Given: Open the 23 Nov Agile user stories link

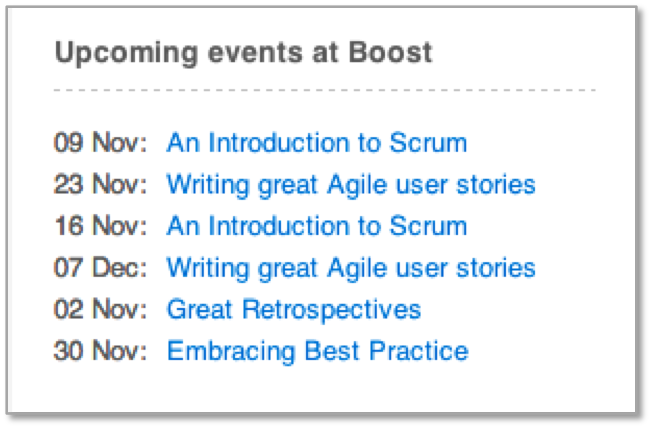Looking at the screenshot, I should [351, 185].
